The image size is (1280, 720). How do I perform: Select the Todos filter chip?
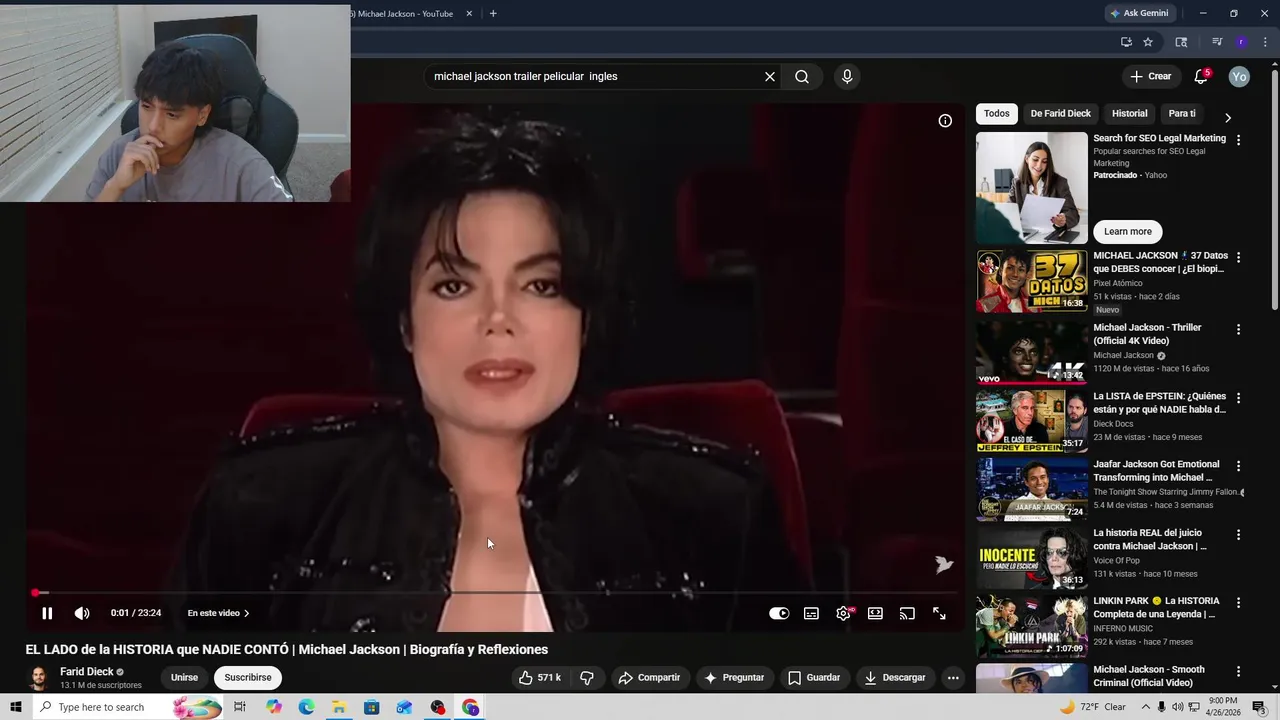[x=996, y=113]
